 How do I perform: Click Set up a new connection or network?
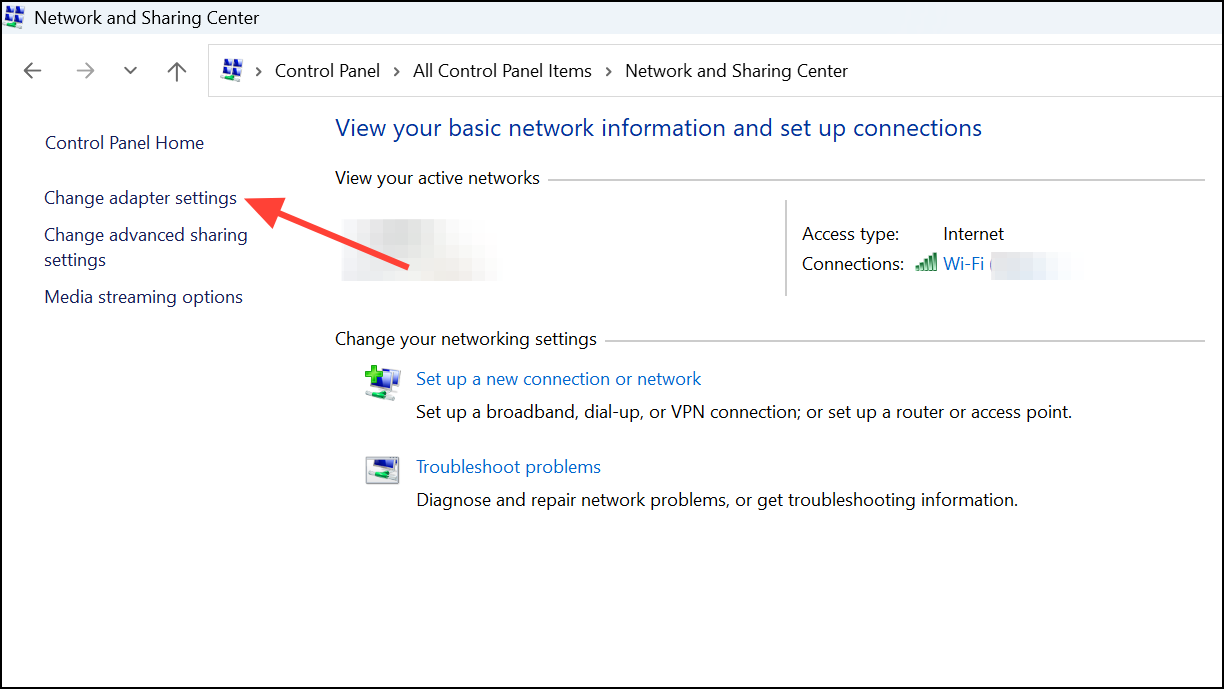coord(558,378)
